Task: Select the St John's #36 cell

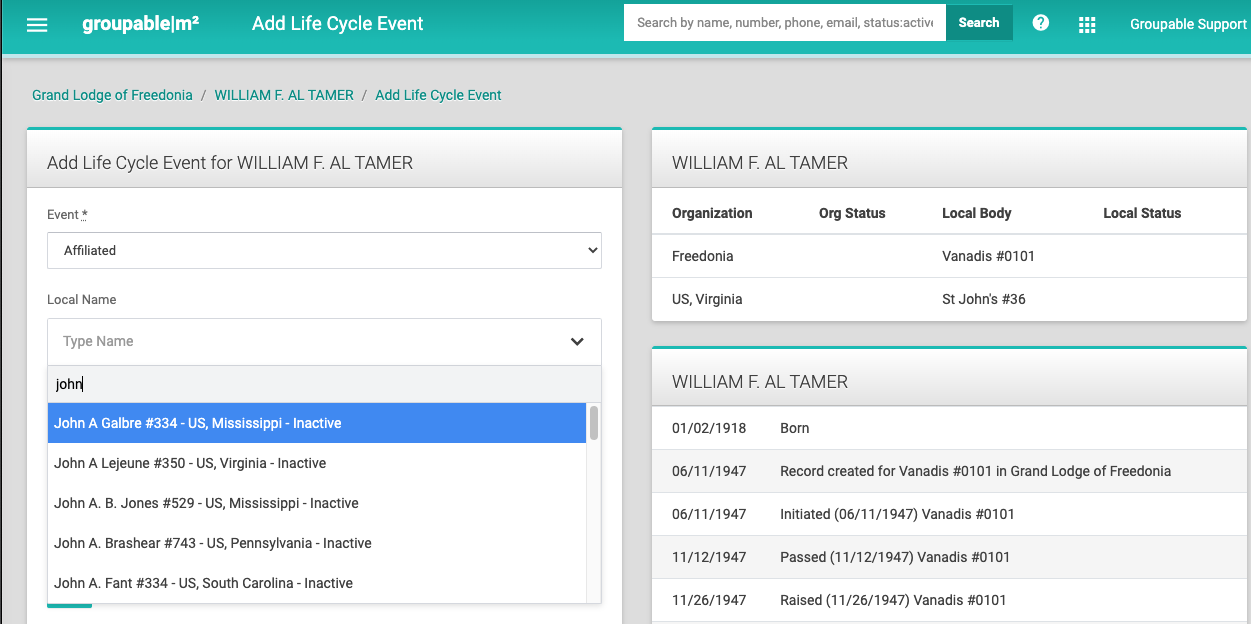Action: pos(984,299)
